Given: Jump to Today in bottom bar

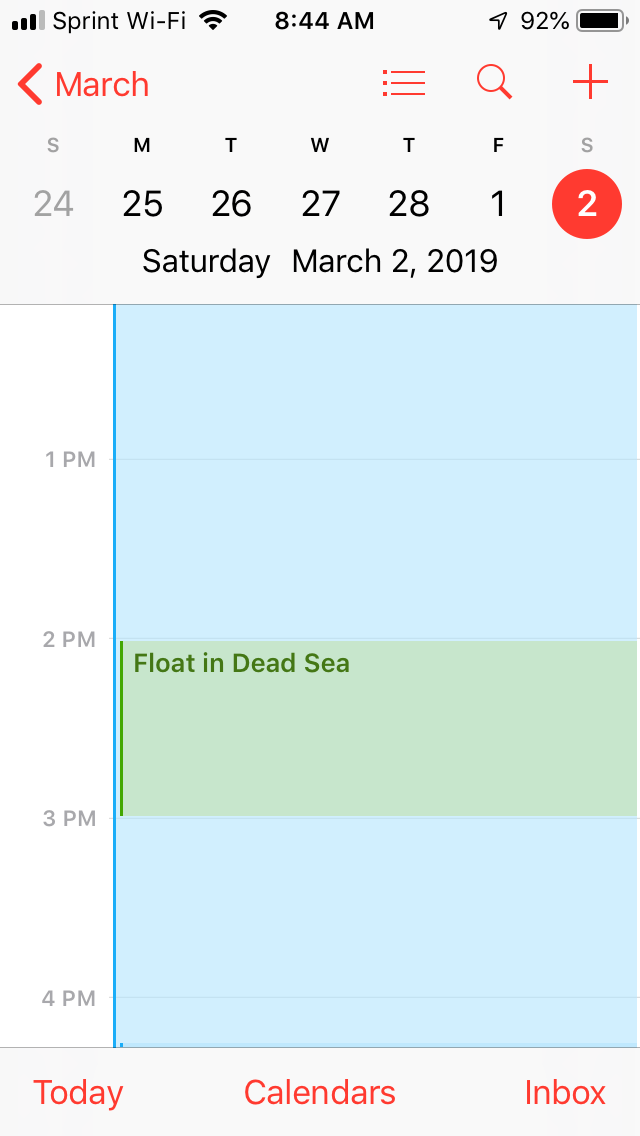Looking at the screenshot, I should tap(78, 1093).
